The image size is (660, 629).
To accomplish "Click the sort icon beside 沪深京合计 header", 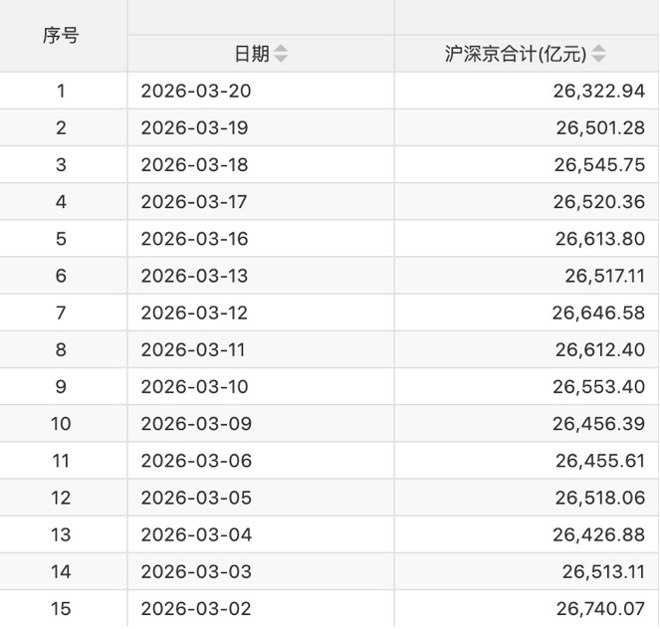I will 599,54.
